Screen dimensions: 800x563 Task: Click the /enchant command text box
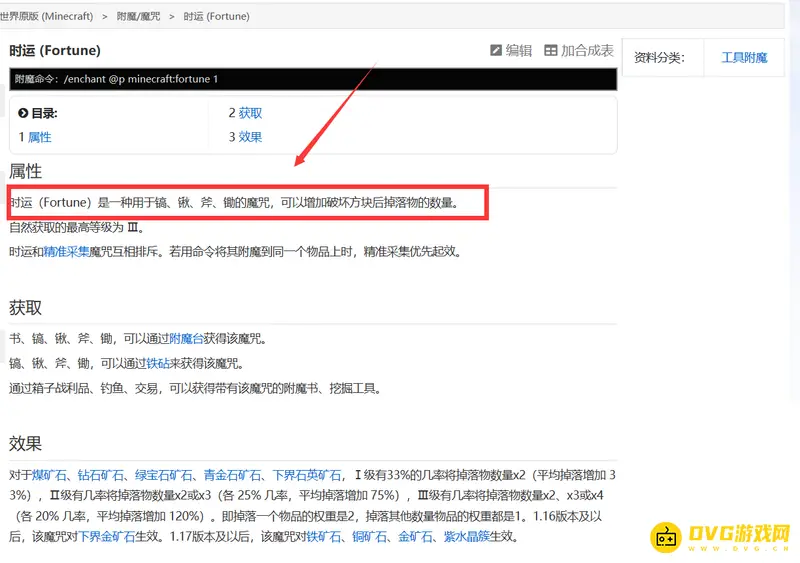312,79
